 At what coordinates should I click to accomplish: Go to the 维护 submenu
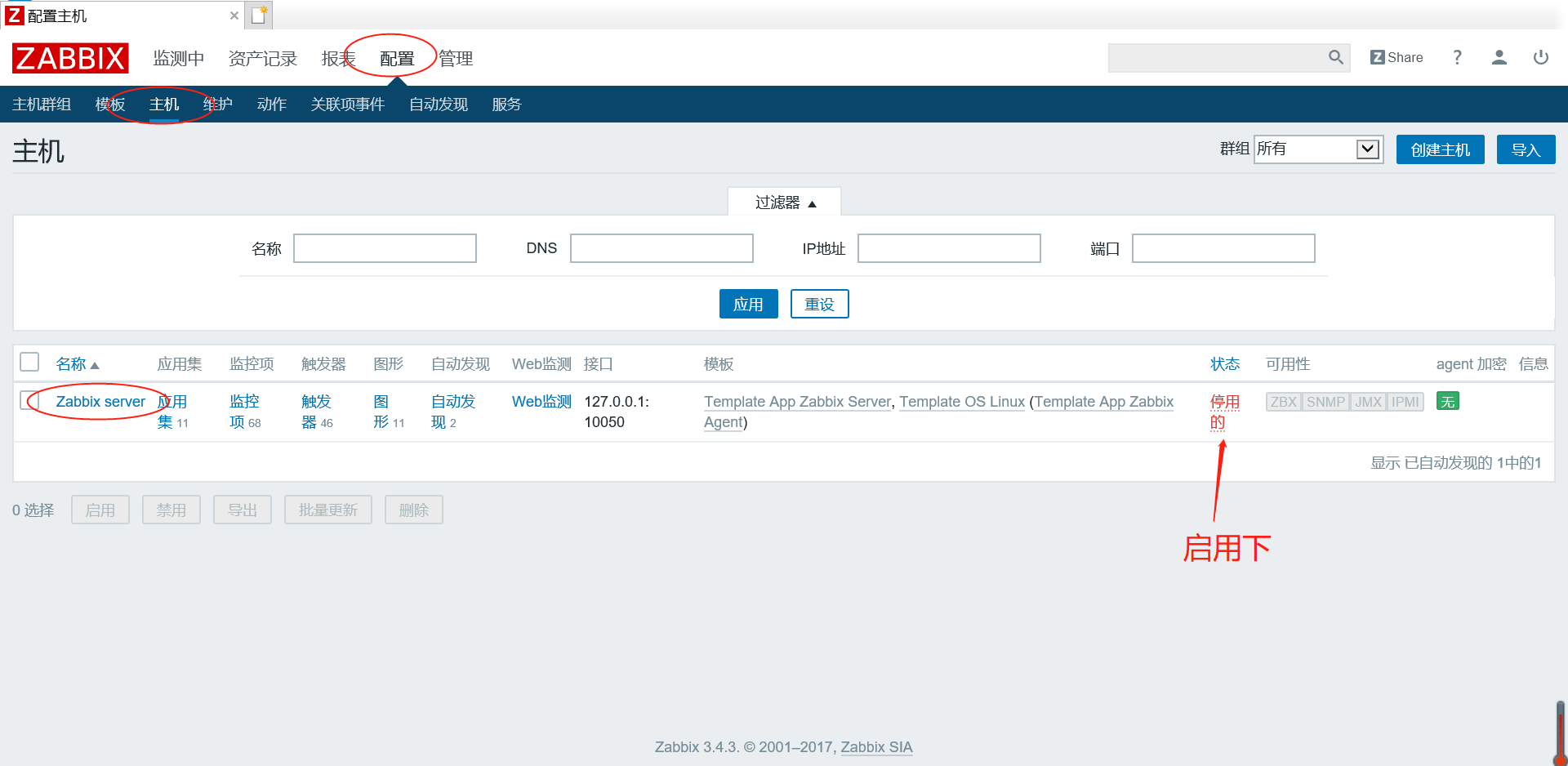click(218, 105)
